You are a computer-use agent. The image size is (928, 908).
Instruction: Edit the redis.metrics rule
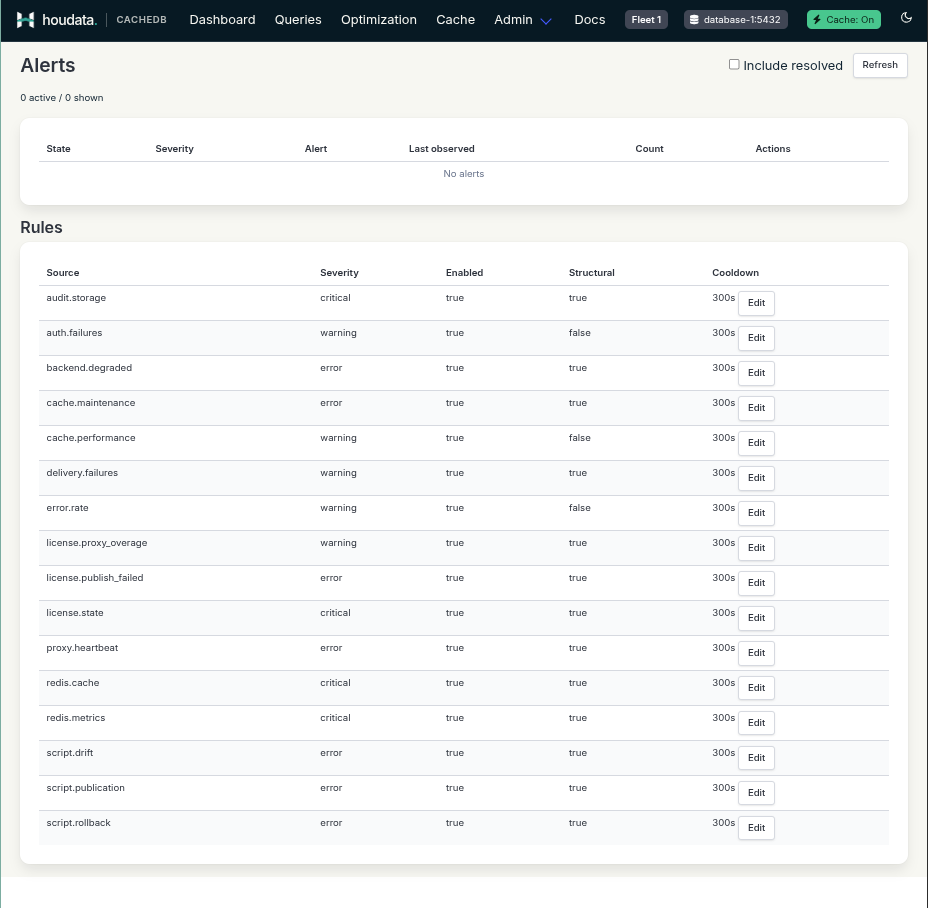click(x=756, y=722)
